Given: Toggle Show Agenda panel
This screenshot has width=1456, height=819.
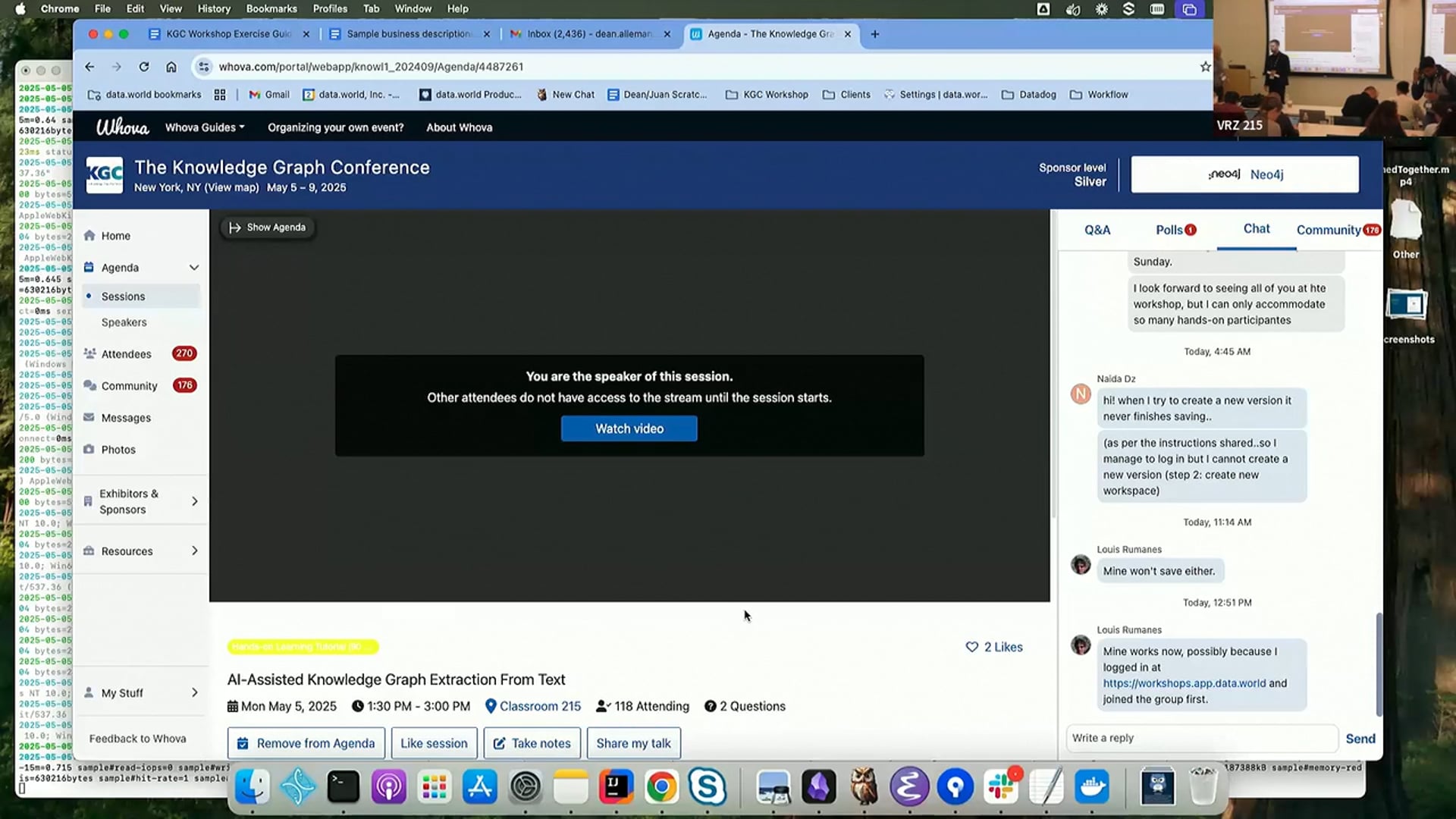Looking at the screenshot, I should click(268, 227).
